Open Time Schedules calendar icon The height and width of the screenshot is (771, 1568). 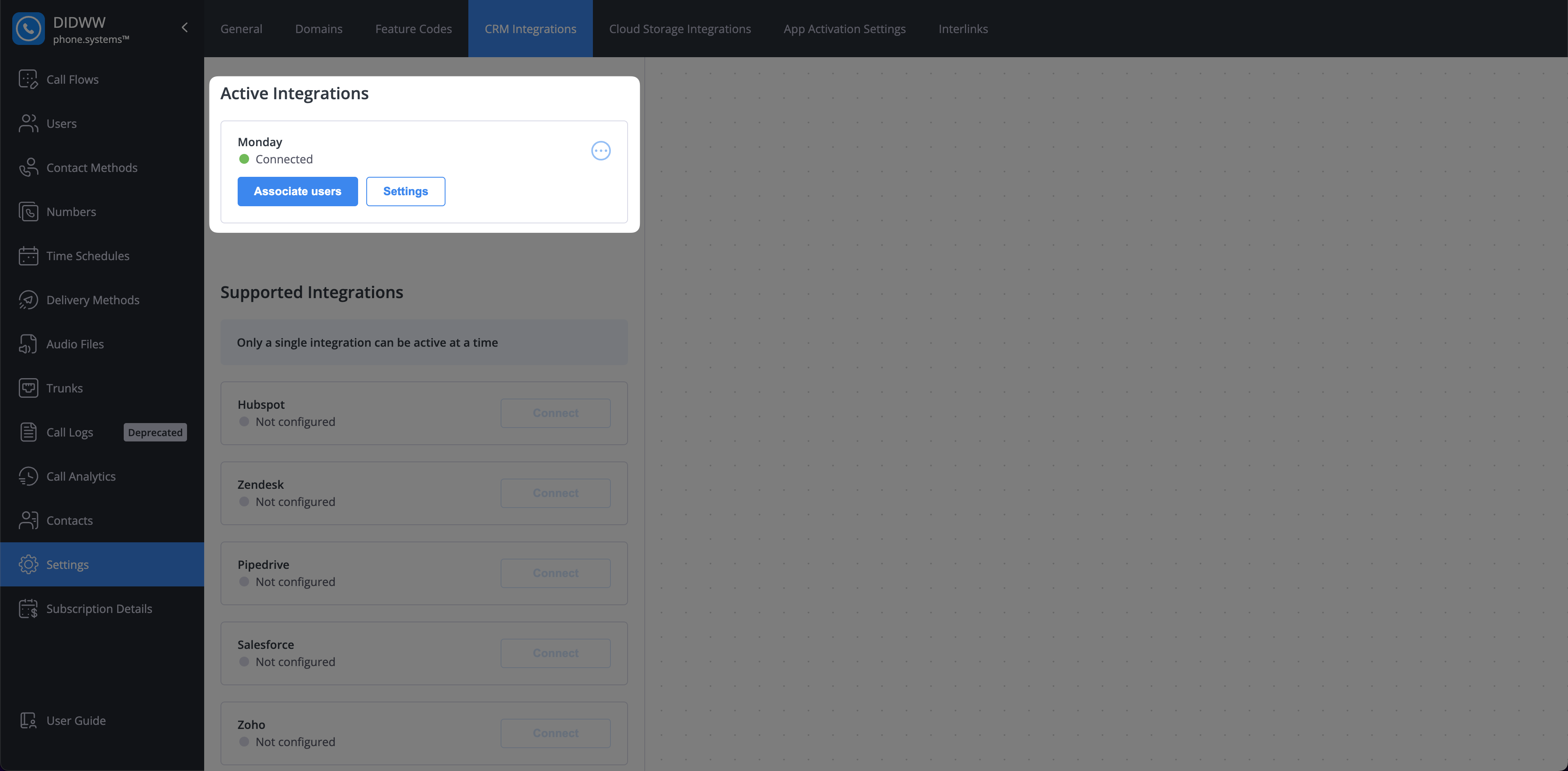pos(28,256)
